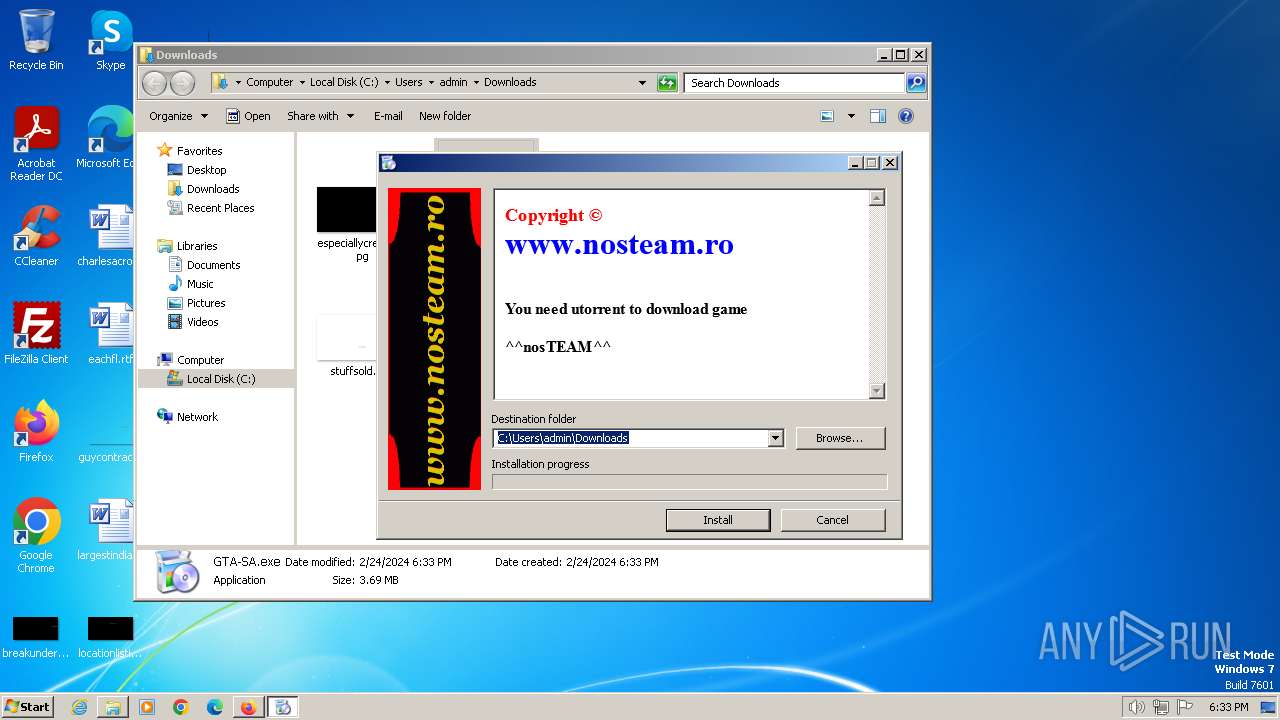Open eachfl.rtf desktop document
1280x720 pixels.
tap(111, 333)
